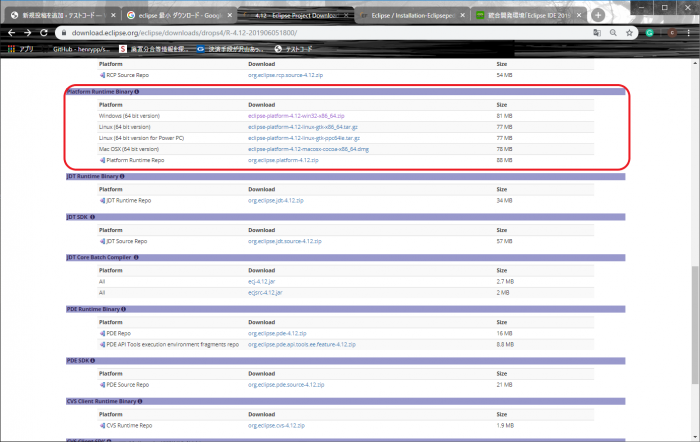Viewport: 700px width, 442px height.
Task: Download org.eclipse.platform-4.12.zip
Action: pyautogui.click(x=283, y=160)
